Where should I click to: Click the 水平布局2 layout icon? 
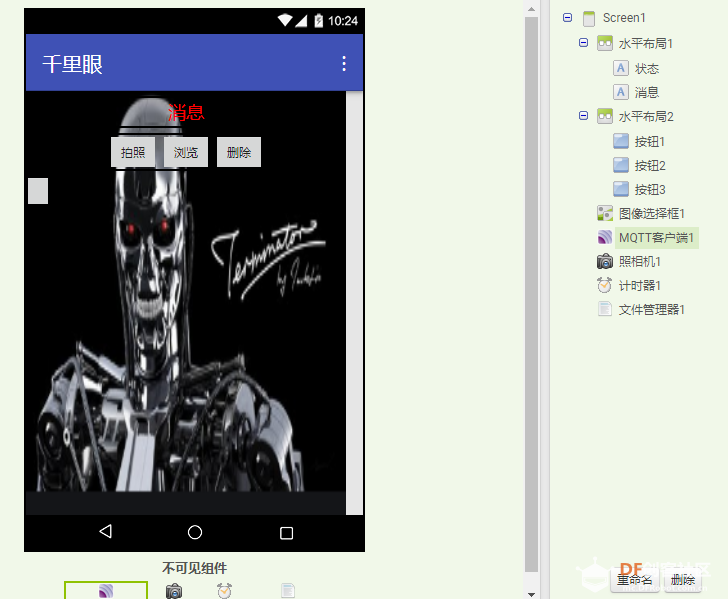tap(604, 116)
